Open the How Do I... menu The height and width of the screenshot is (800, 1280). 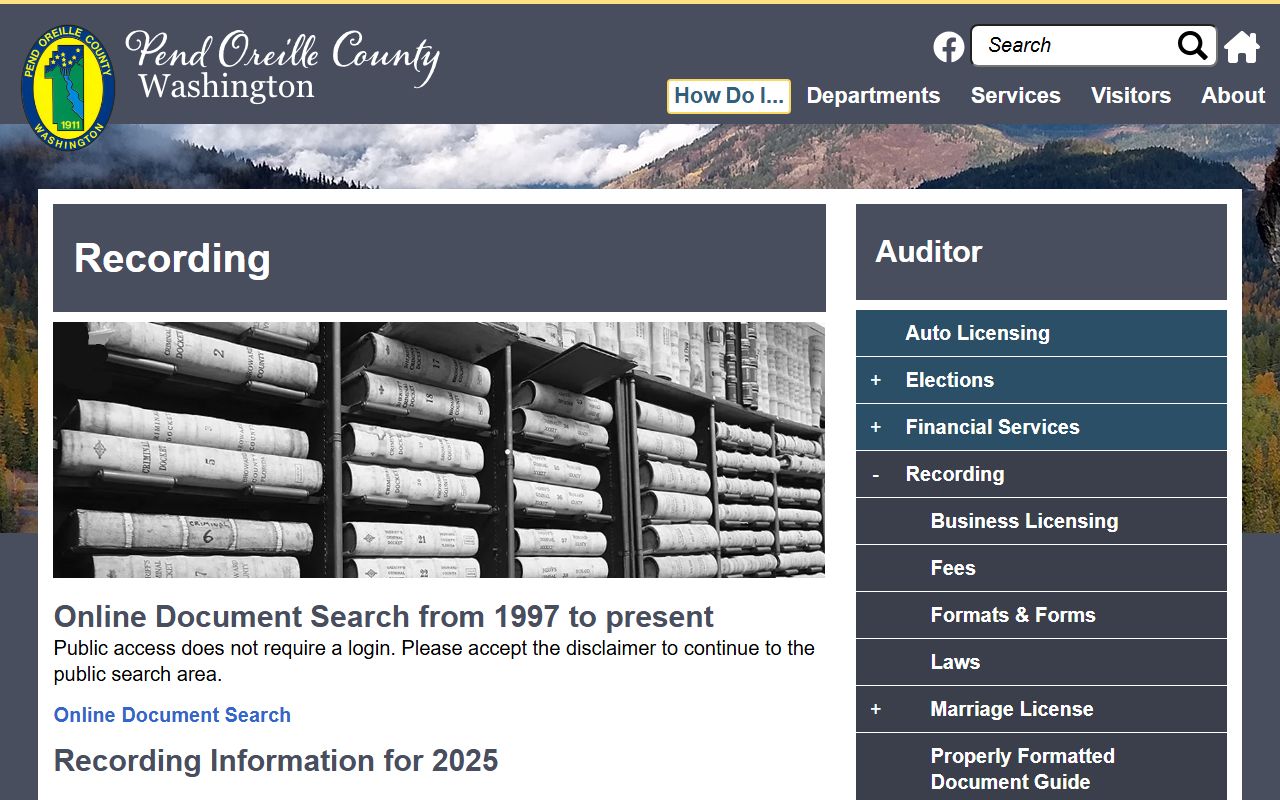click(x=729, y=96)
